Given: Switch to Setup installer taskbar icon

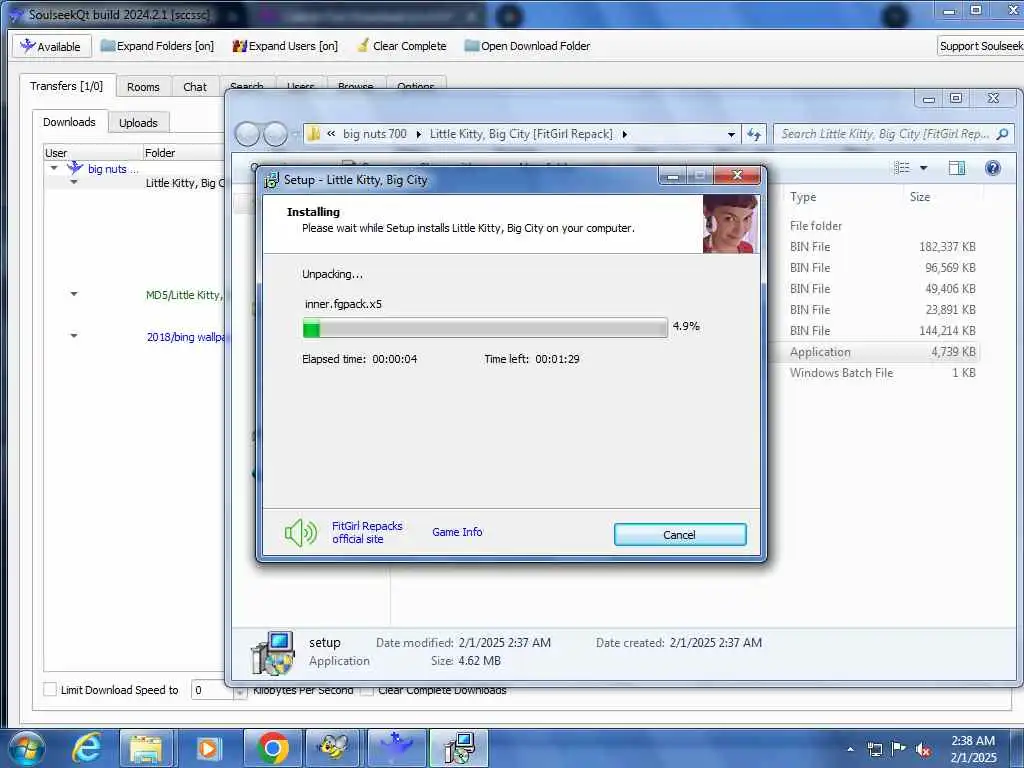Looking at the screenshot, I should pos(459,748).
